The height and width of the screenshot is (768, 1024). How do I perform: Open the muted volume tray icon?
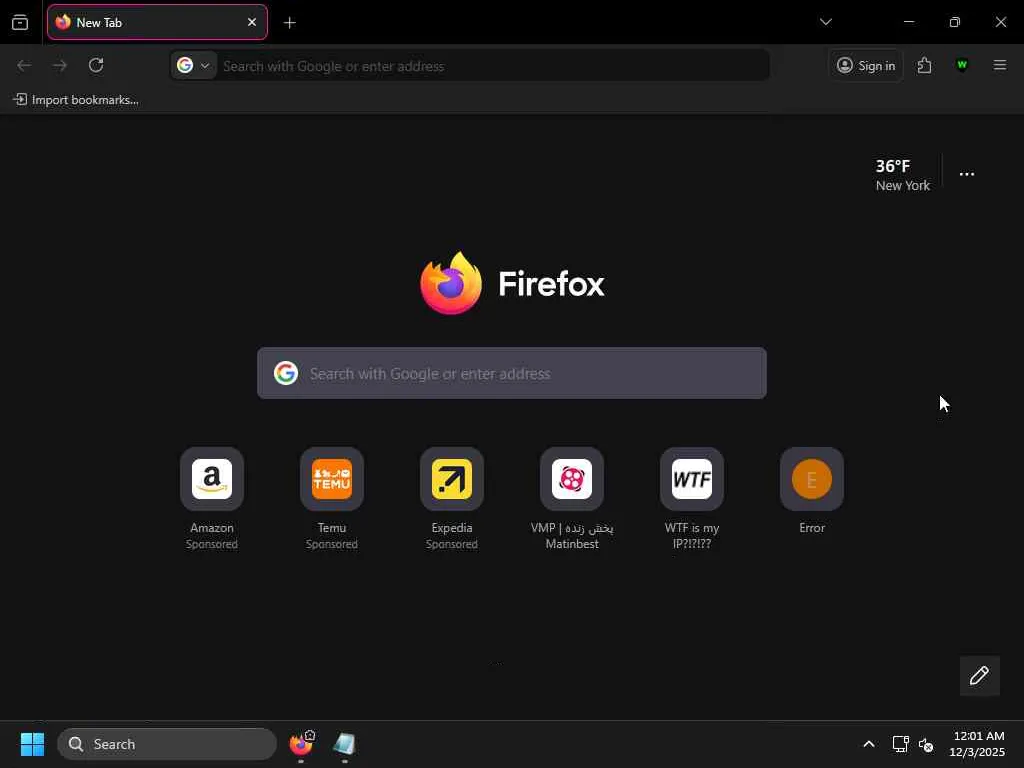point(925,744)
